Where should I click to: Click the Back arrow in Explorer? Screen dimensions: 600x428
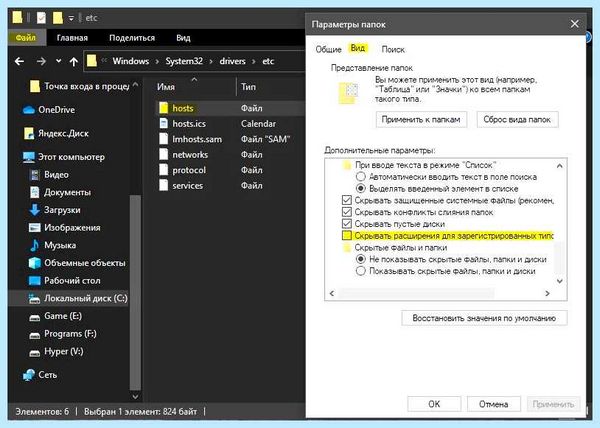19,61
